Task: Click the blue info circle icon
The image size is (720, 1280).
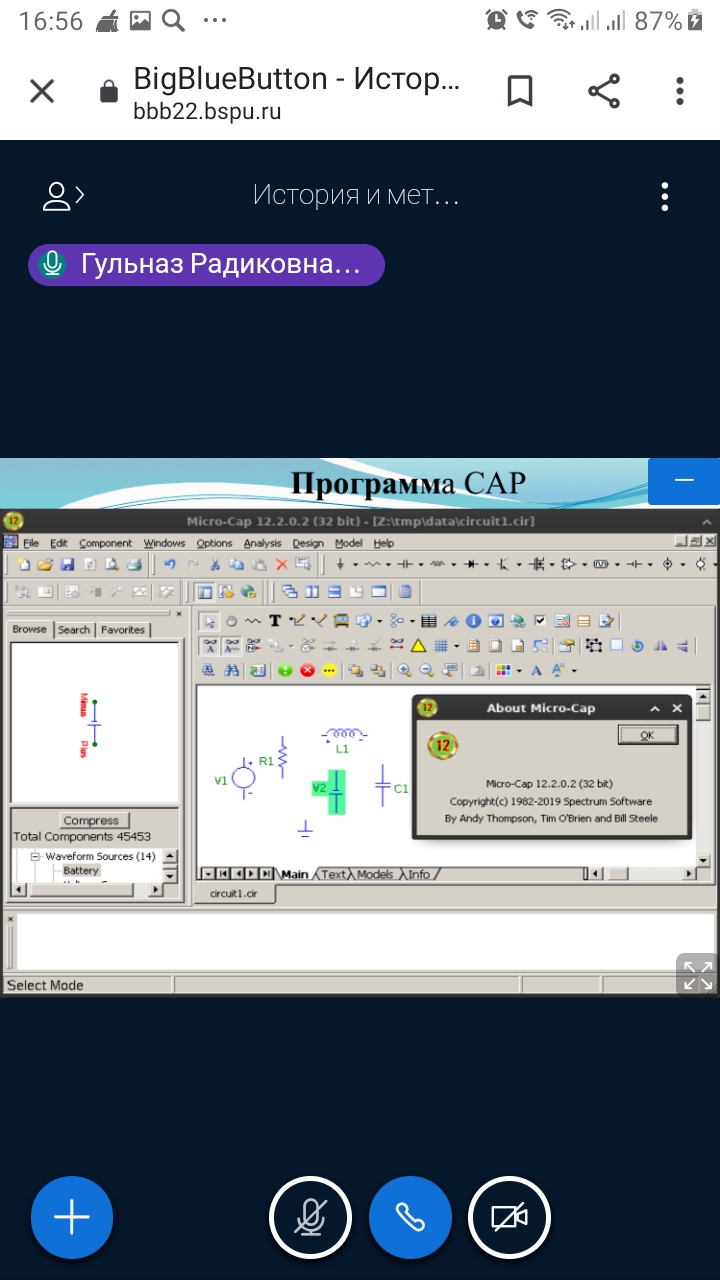Action: [474, 621]
